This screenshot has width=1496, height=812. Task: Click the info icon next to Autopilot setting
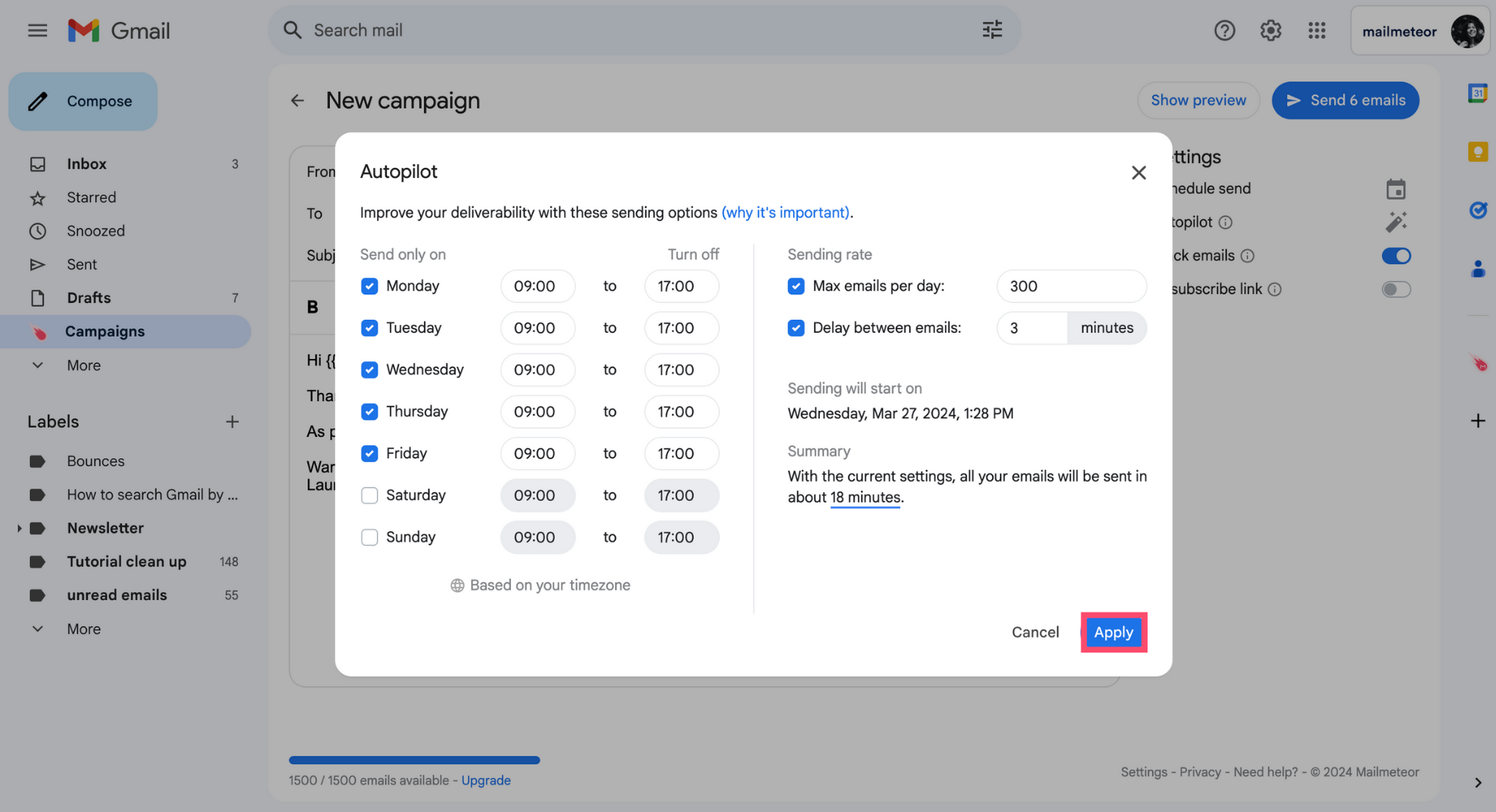[x=1225, y=223]
